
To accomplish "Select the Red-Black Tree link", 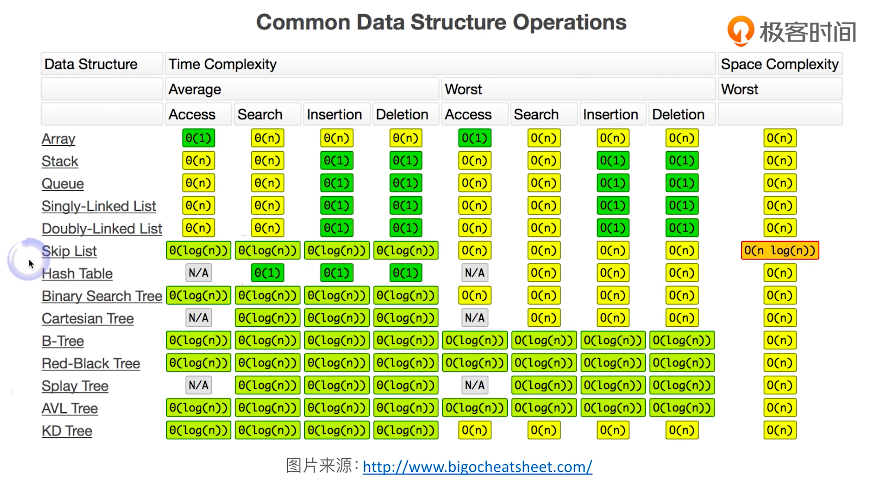I will point(91,363).
